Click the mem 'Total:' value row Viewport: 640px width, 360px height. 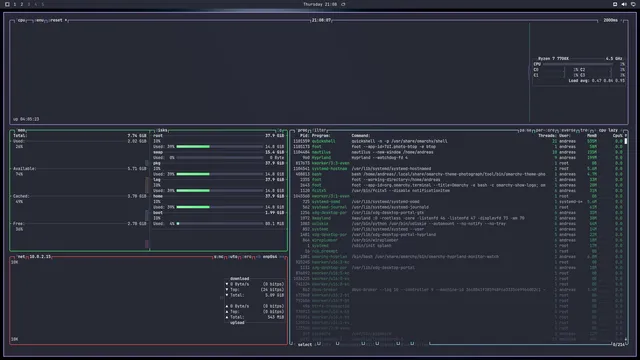(80, 136)
